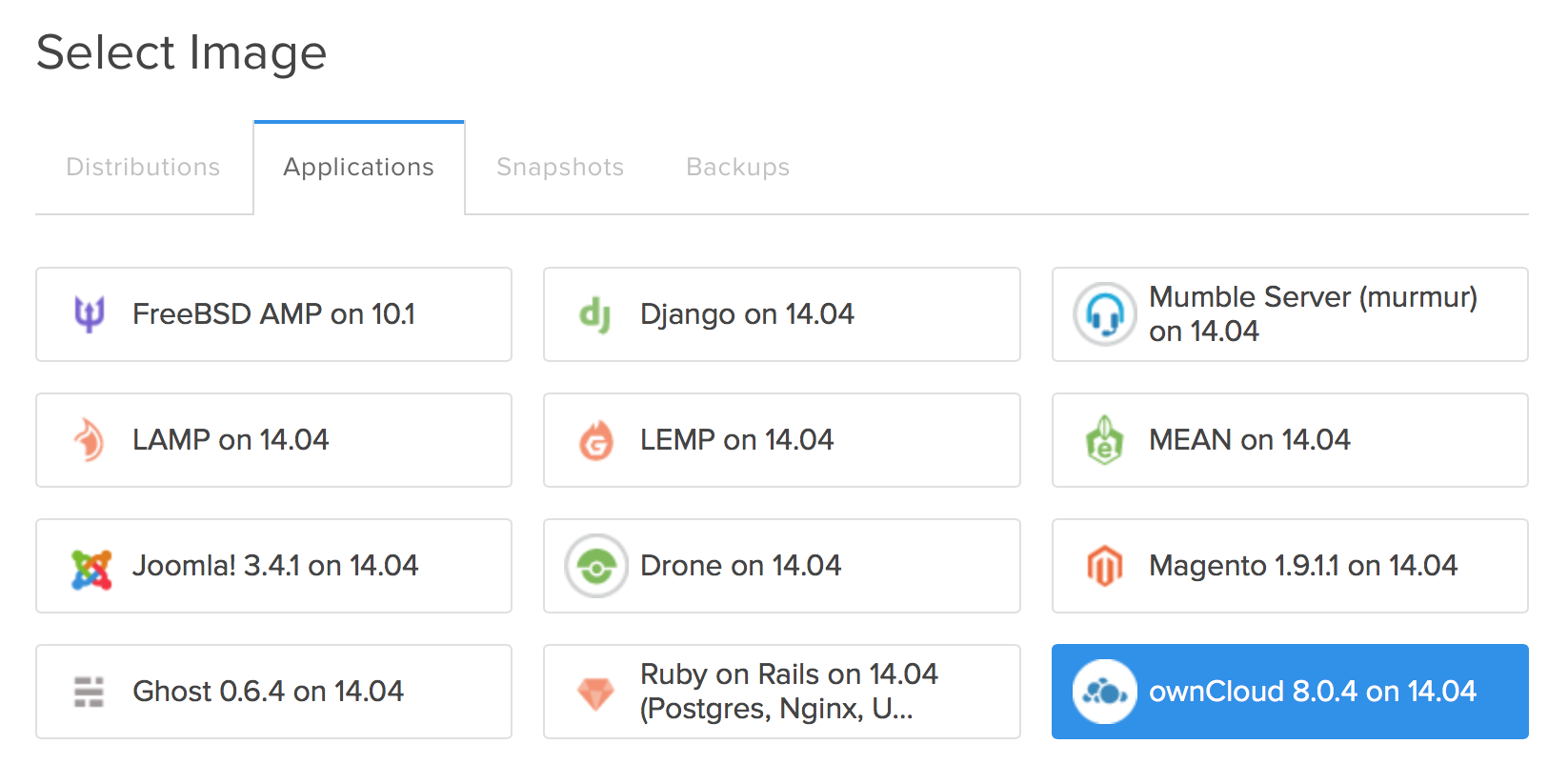Viewport: 1568px width, 764px height.
Task: Select the Applications tab
Action: point(359,167)
